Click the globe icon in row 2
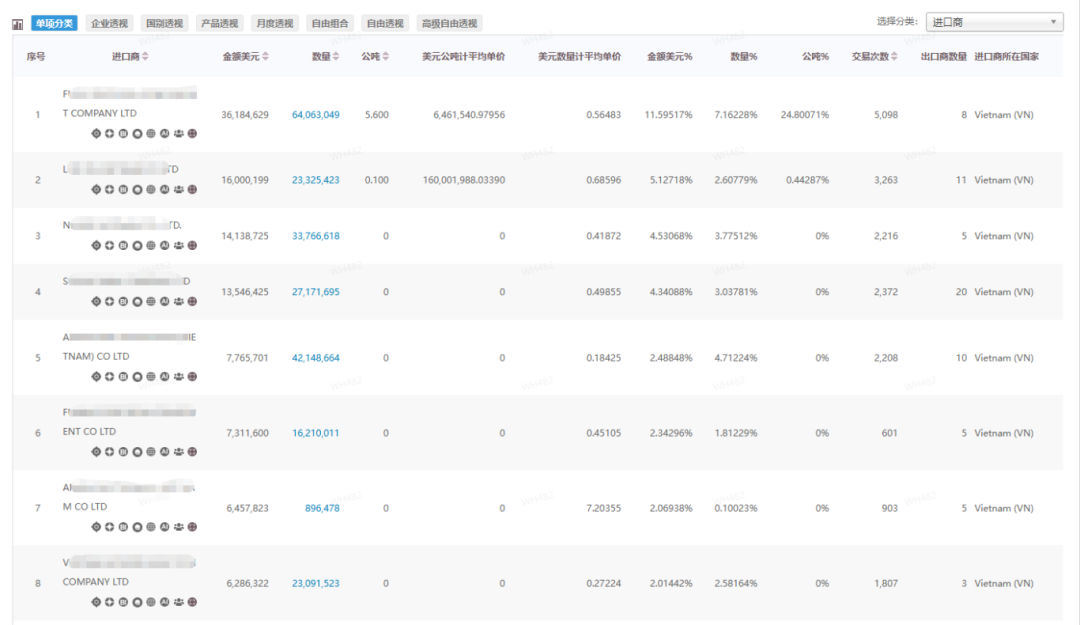 pos(151,189)
